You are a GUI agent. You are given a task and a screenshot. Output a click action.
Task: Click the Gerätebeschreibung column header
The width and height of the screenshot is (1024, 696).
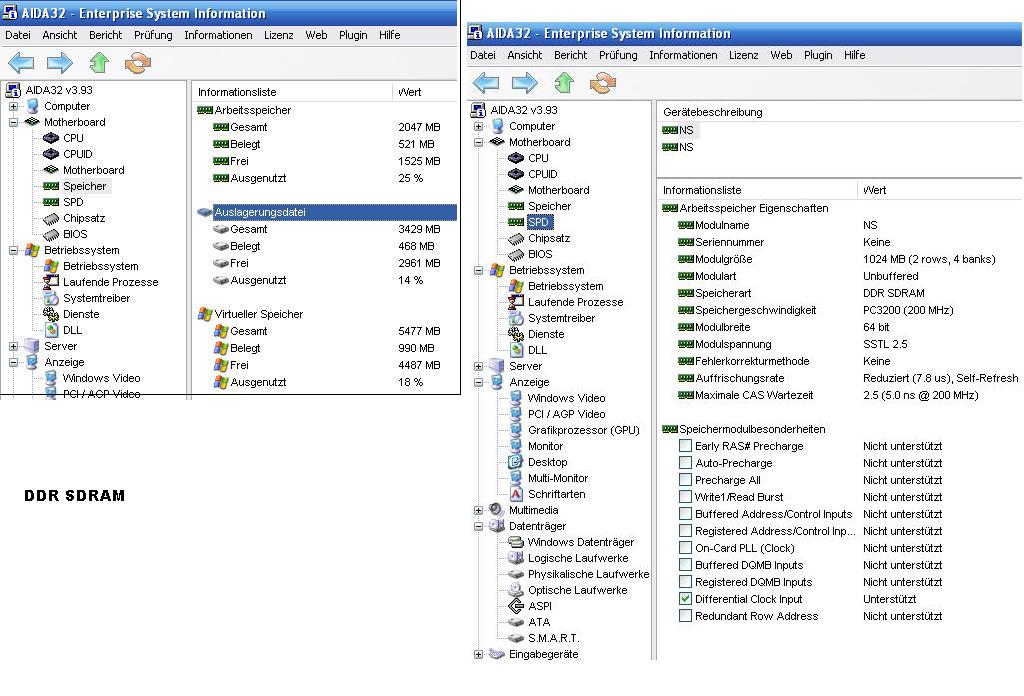click(840, 112)
